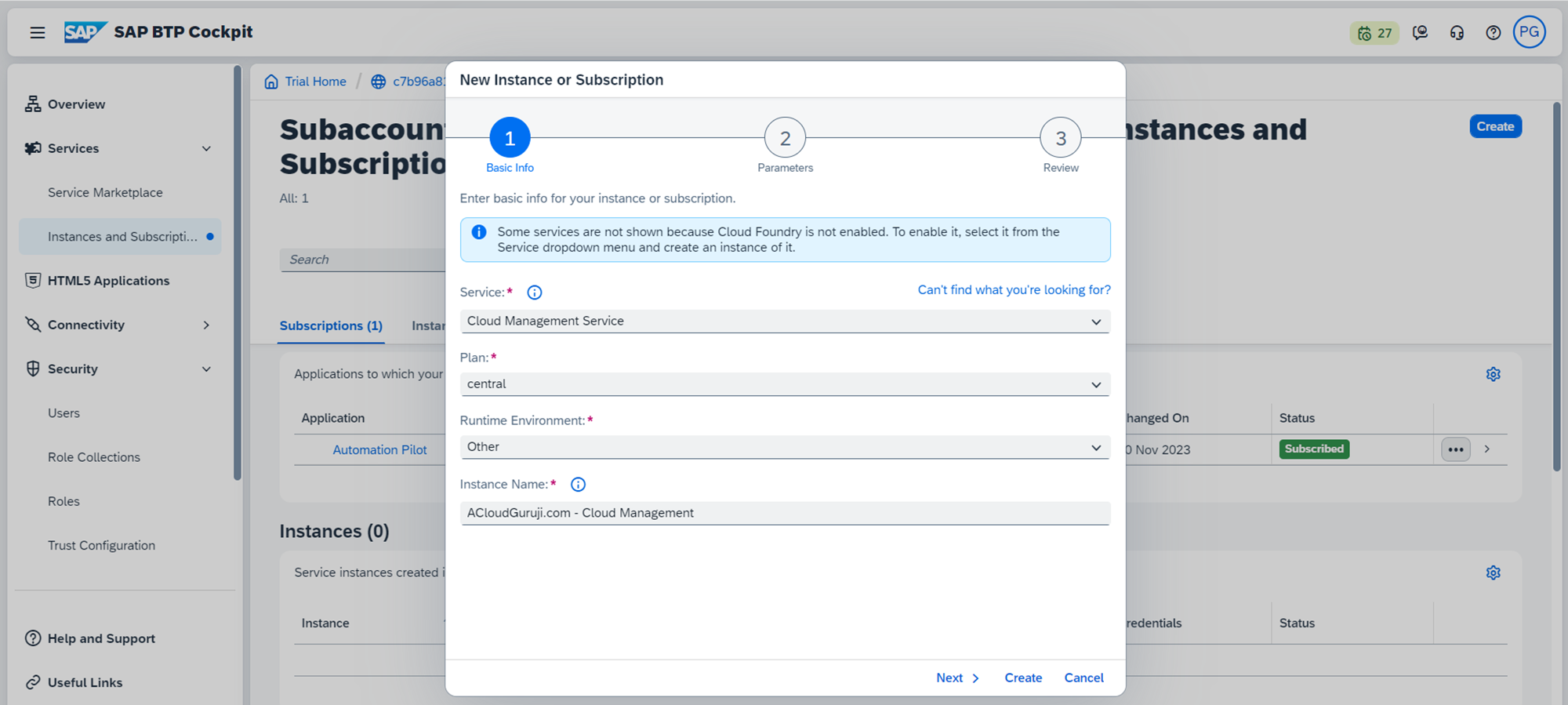1568x705 pixels.
Task: Open the support headset icon
Action: [x=1457, y=33]
